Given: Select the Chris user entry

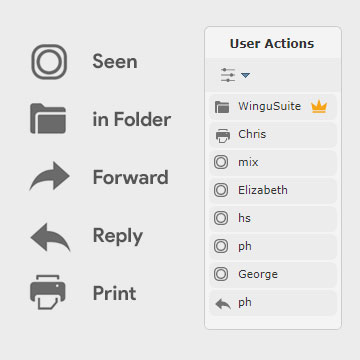Looking at the screenshot, I should 273,135.
